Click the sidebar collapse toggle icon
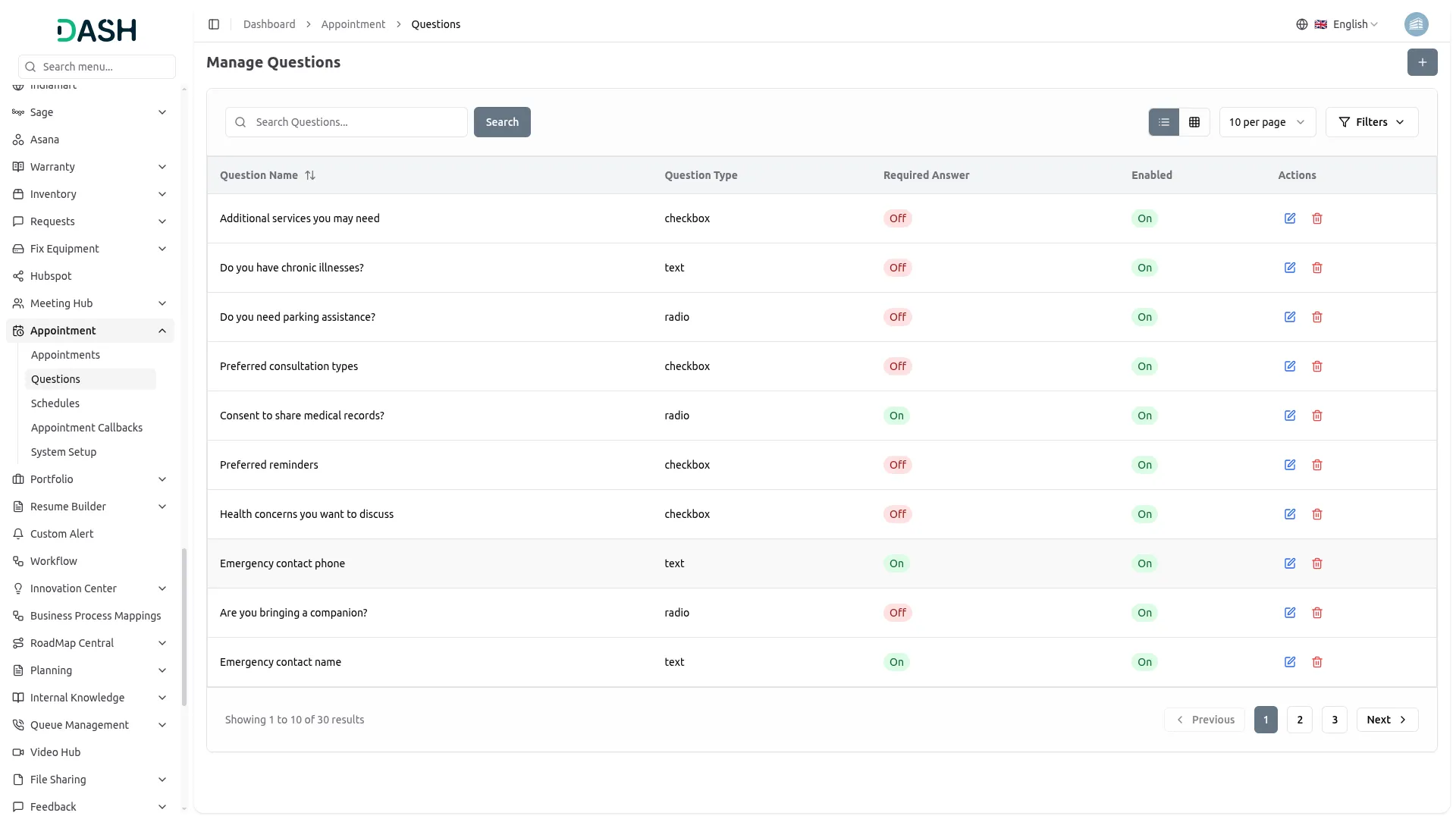 tap(214, 24)
